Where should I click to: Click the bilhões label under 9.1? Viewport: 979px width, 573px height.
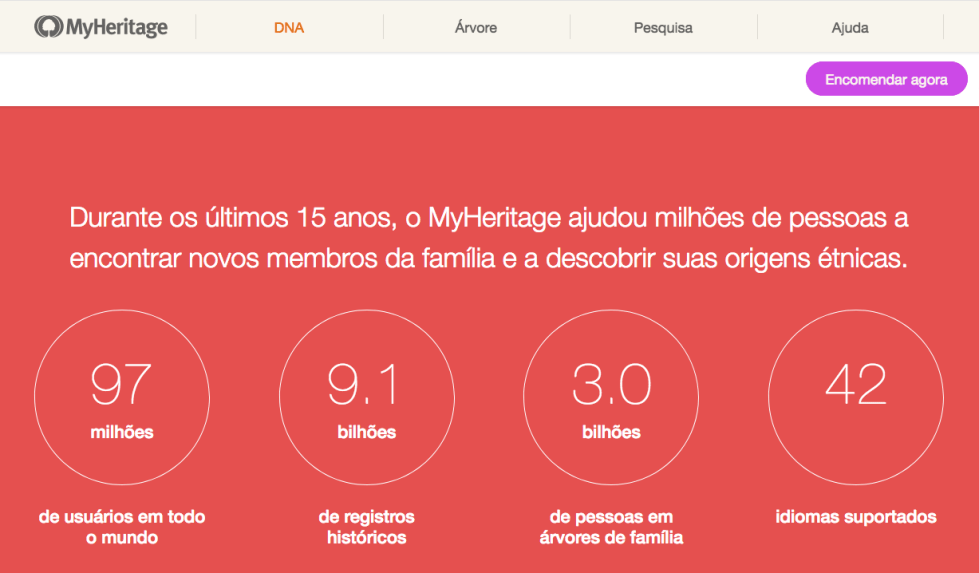pos(366,433)
